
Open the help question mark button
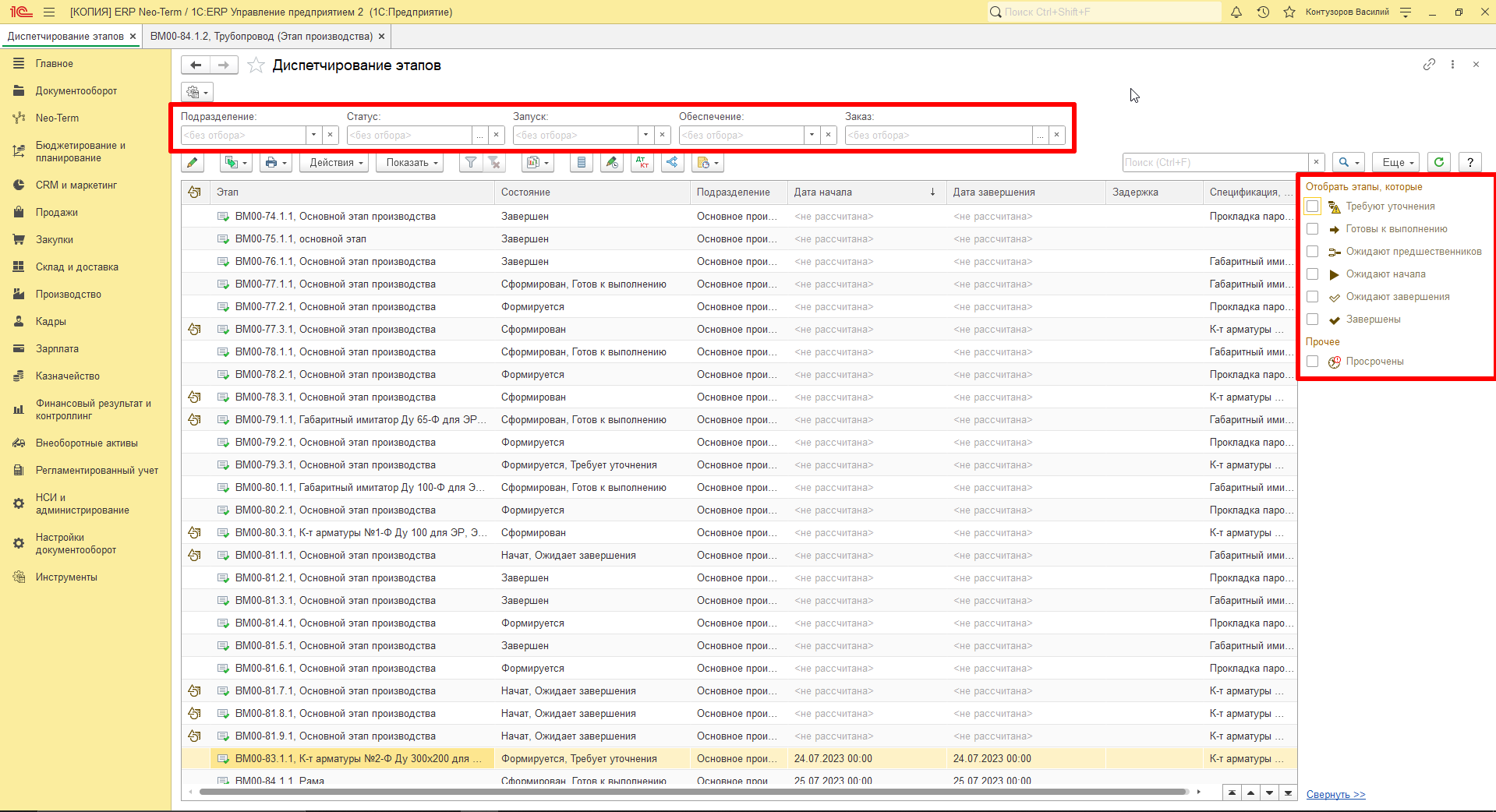pyautogui.click(x=1470, y=162)
